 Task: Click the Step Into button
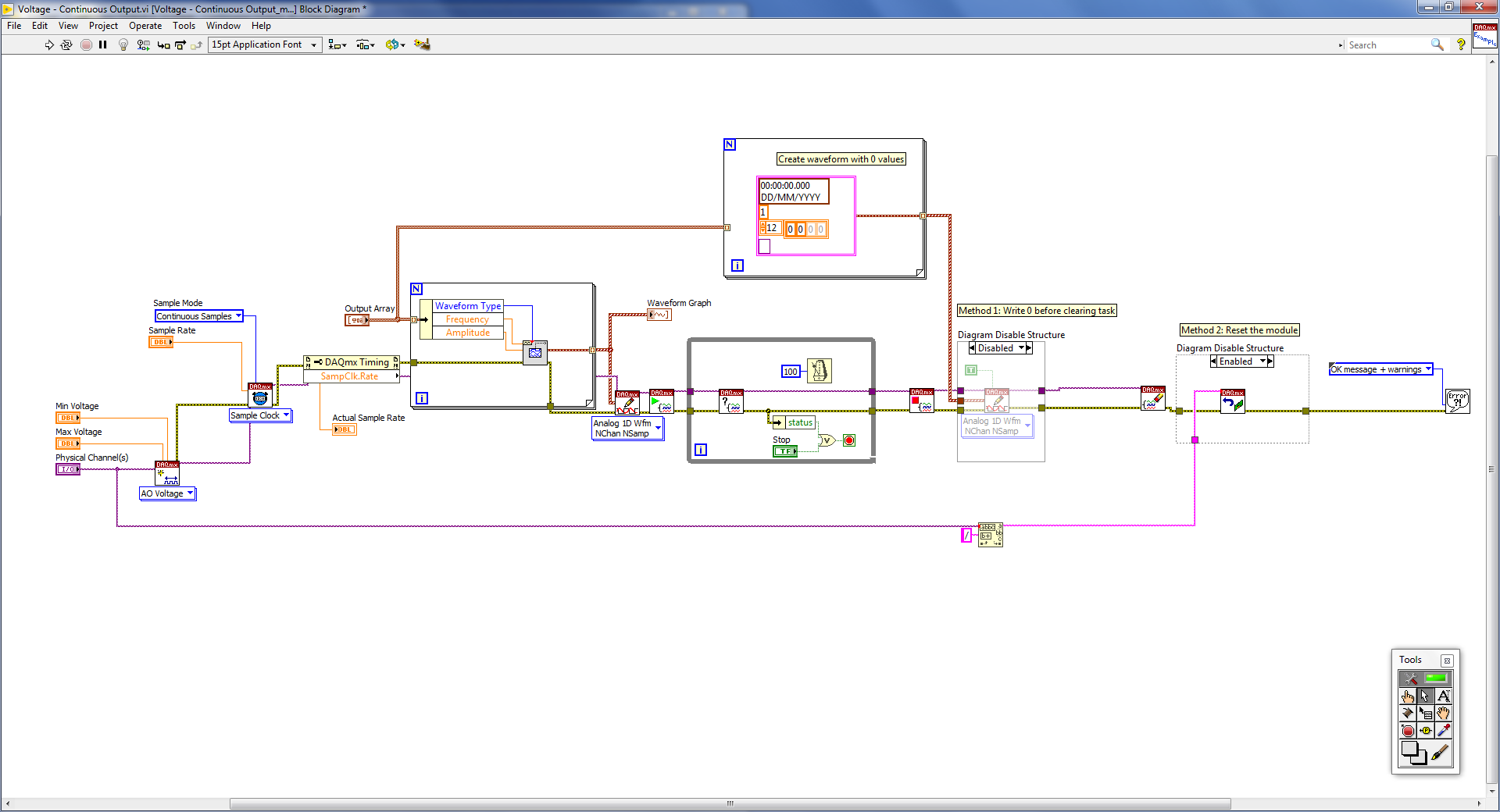coord(163,45)
